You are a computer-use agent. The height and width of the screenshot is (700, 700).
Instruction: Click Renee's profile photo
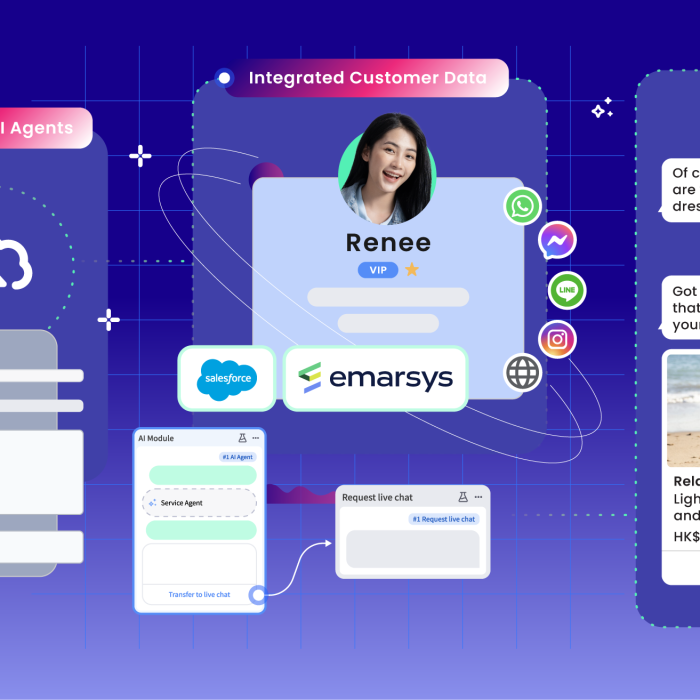point(387,170)
